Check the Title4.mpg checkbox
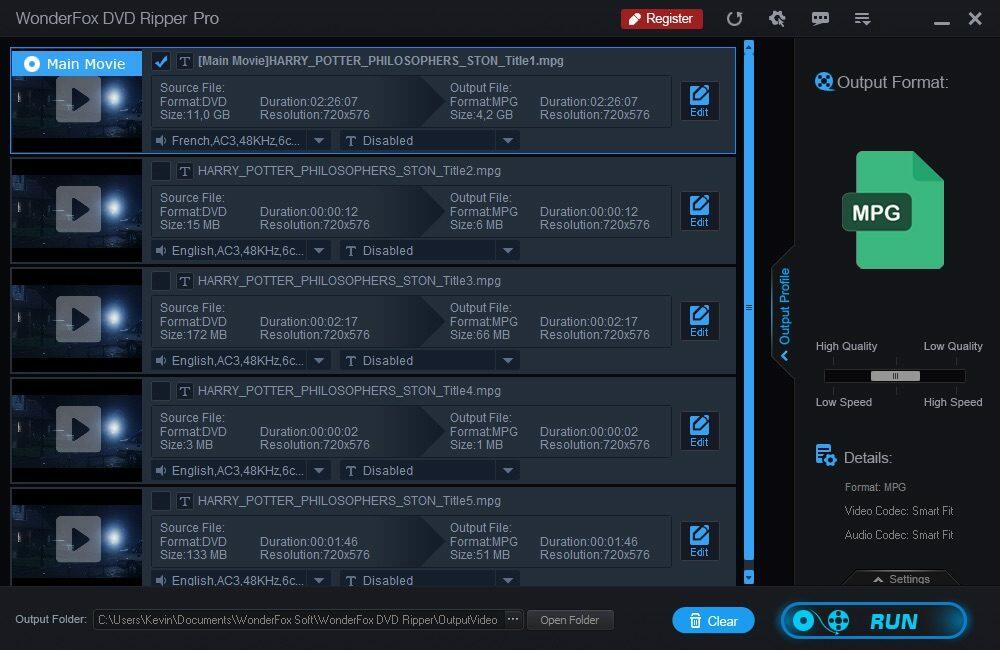Image resolution: width=1000 pixels, height=650 pixels. tap(161, 391)
